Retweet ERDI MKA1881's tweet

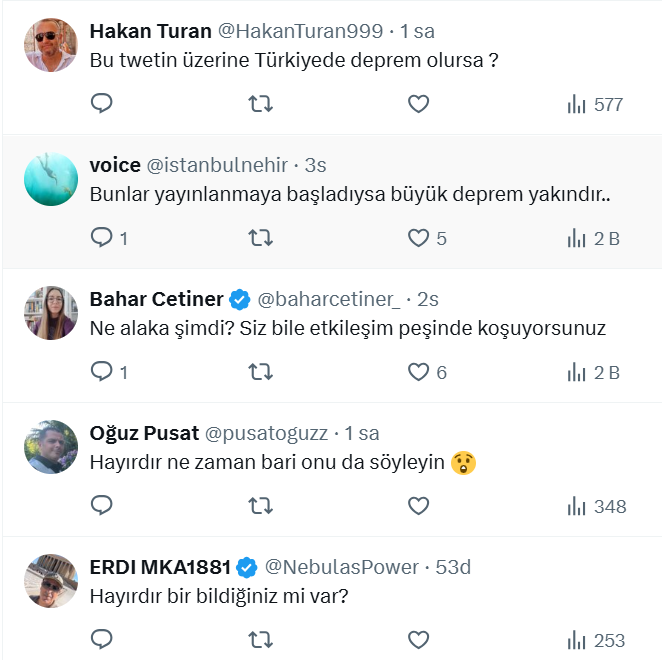260,640
